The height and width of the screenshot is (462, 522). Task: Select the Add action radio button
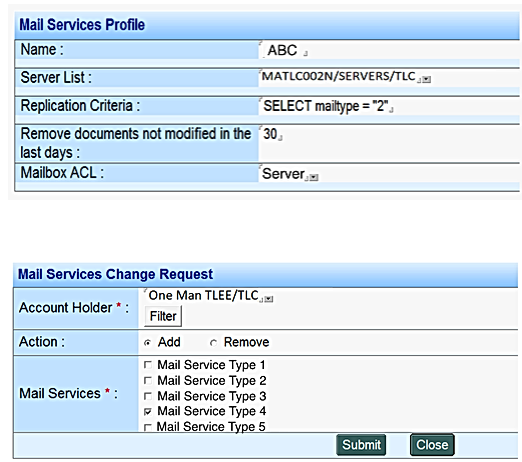coord(148,343)
